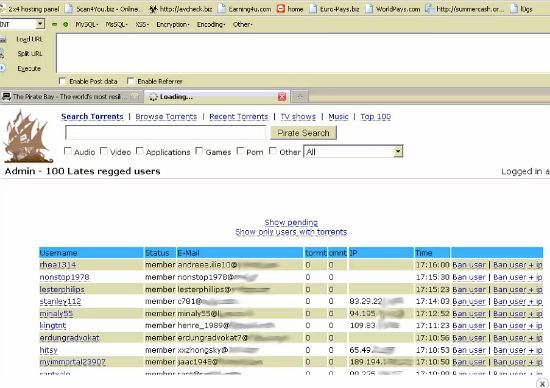Click Ban user for hitsy
Screen dimensions: 550x388
pyautogui.click(x=469, y=350)
